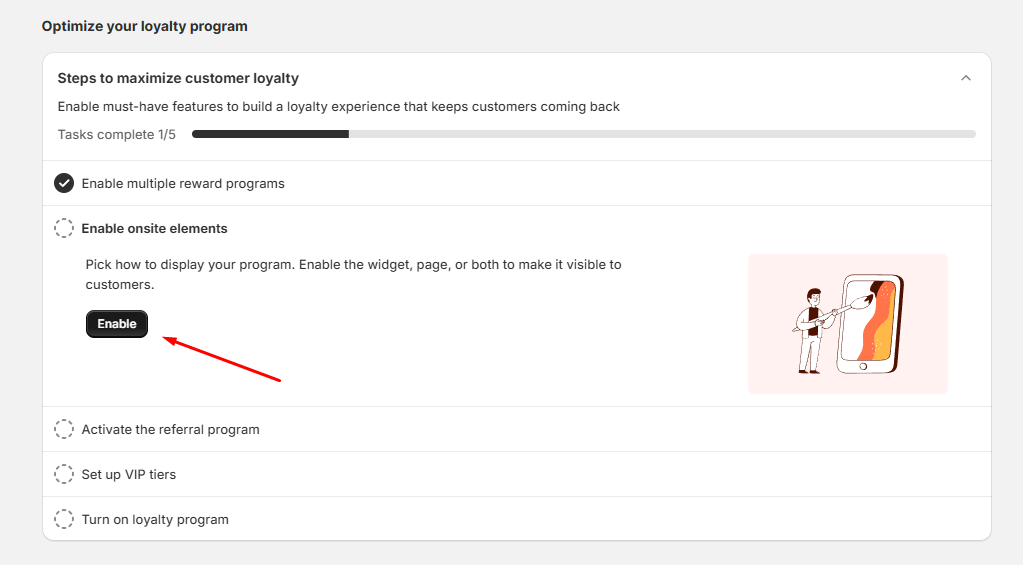Click the 'Enable must-have features' subtitle text
This screenshot has width=1023, height=565.
pyautogui.click(x=339, y=106)
